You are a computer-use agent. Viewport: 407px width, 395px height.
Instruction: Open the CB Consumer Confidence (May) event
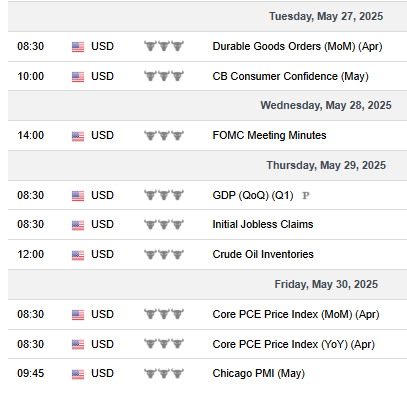pos(291,76)
